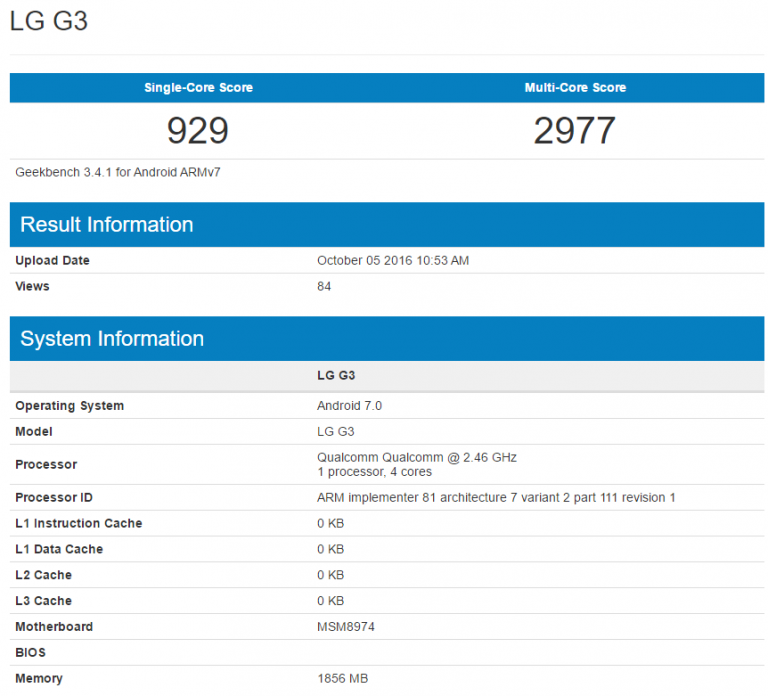Click the single-core score value 929
Viewport: 768px width, 696px height.
(198, 131)
